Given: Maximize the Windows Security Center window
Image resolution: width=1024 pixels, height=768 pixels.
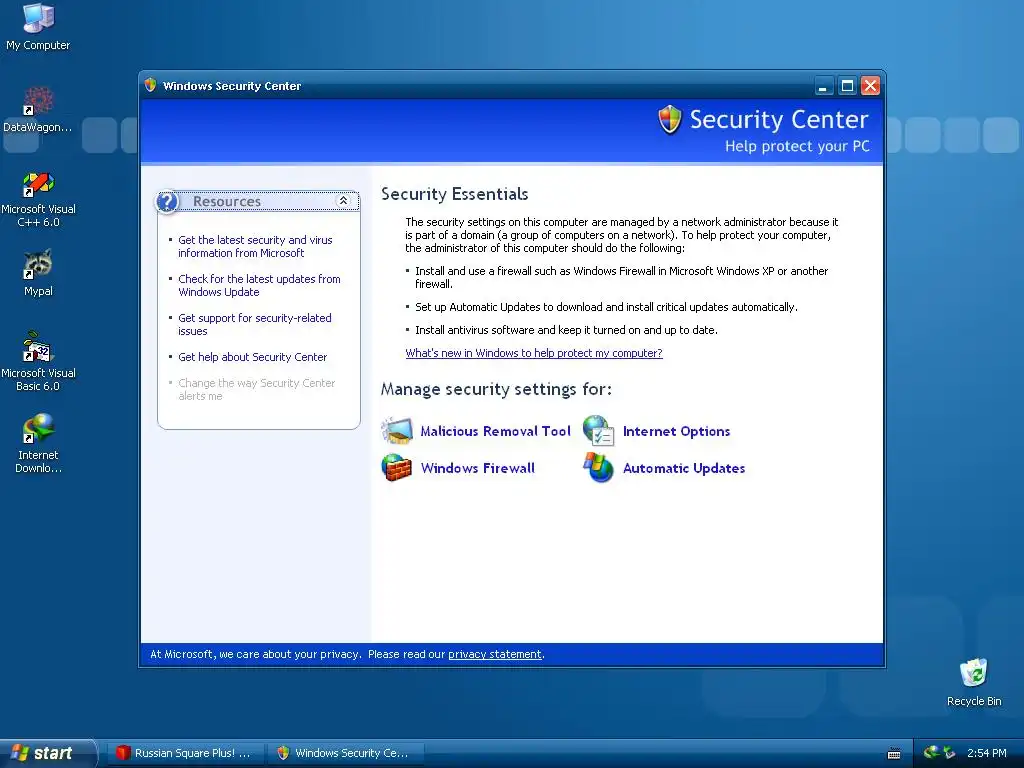Looking at the screenshot, I should tap(847, 86).
